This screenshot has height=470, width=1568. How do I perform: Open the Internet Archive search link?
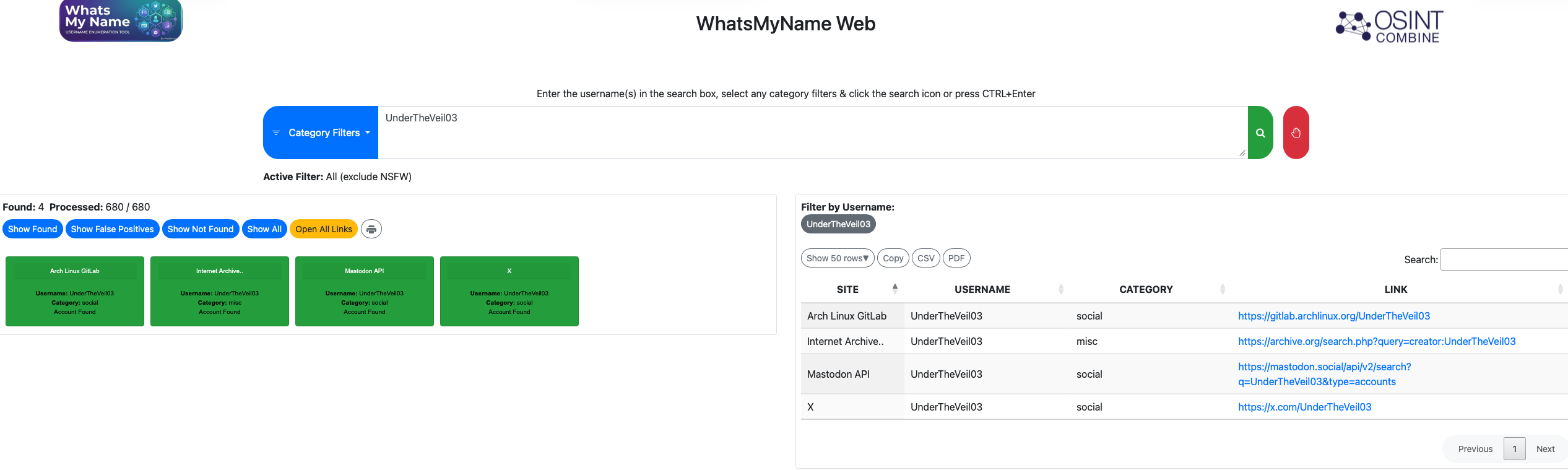click(1377, 341)
